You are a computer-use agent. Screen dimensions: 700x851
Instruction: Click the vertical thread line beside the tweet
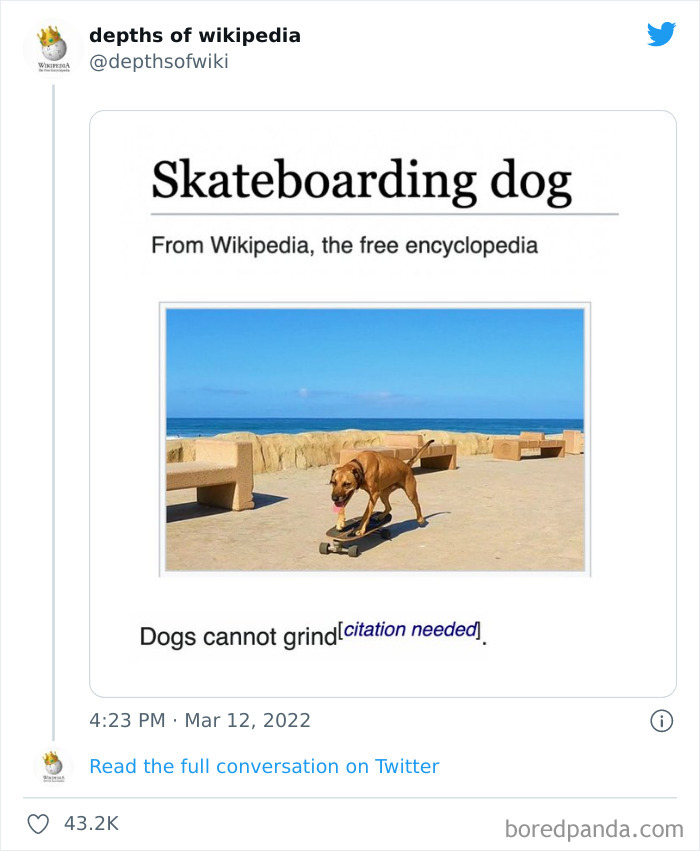pos(53,412)
